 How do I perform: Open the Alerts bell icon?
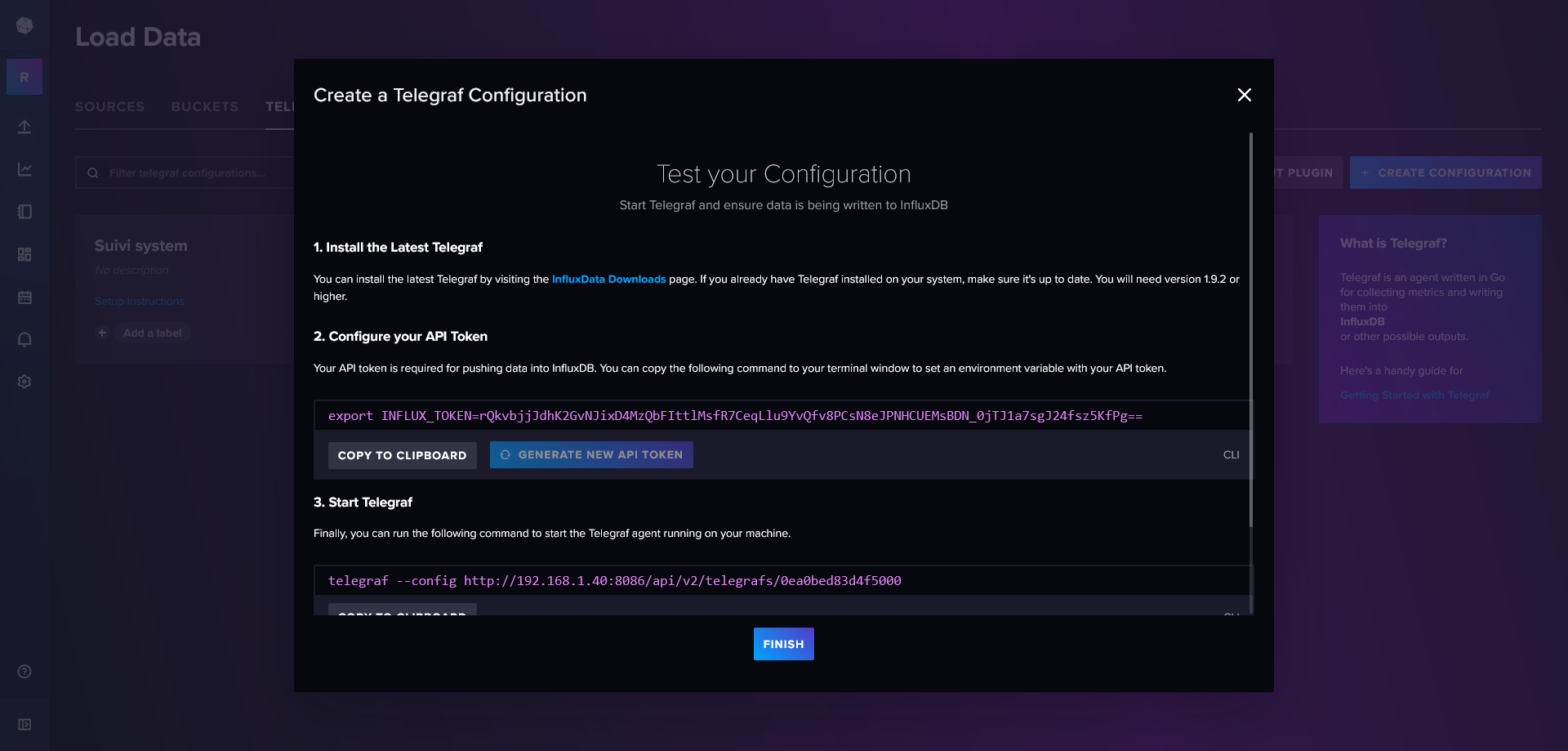24,340
